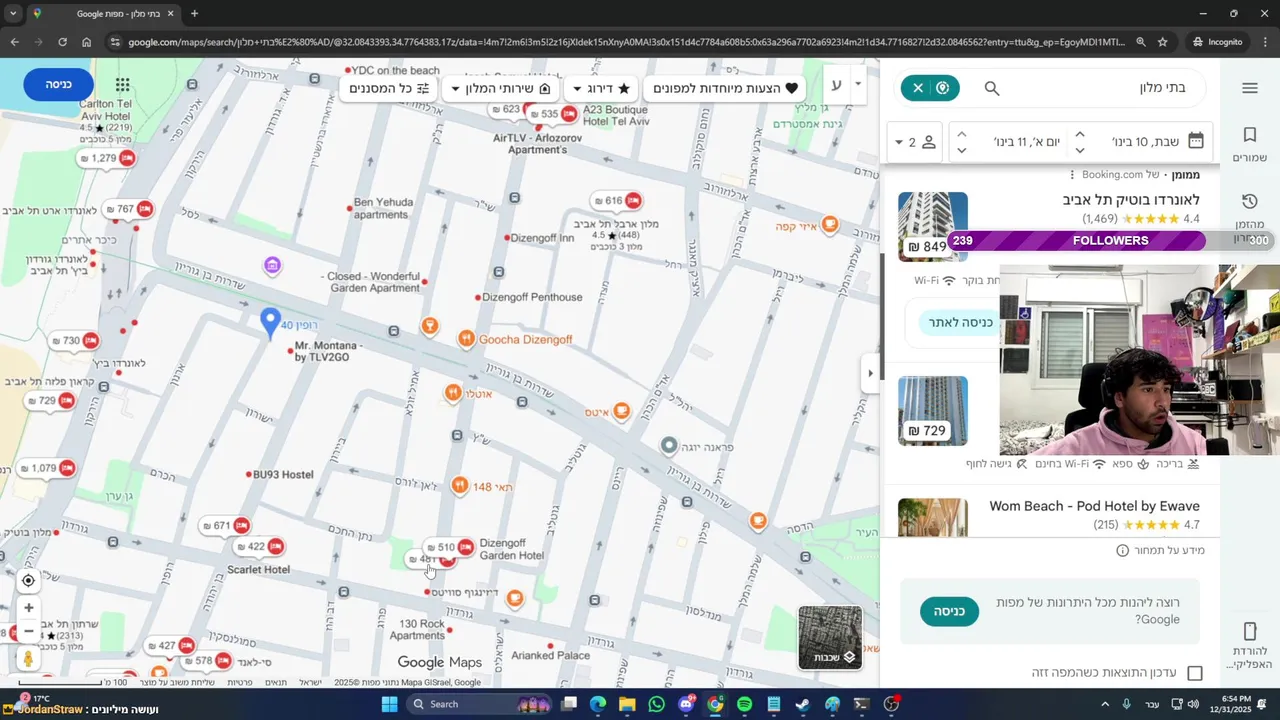The height and width of the screenshot is (720, 1280).
Task: Clear the search with the X icon
Action: (x=918, y=88)
